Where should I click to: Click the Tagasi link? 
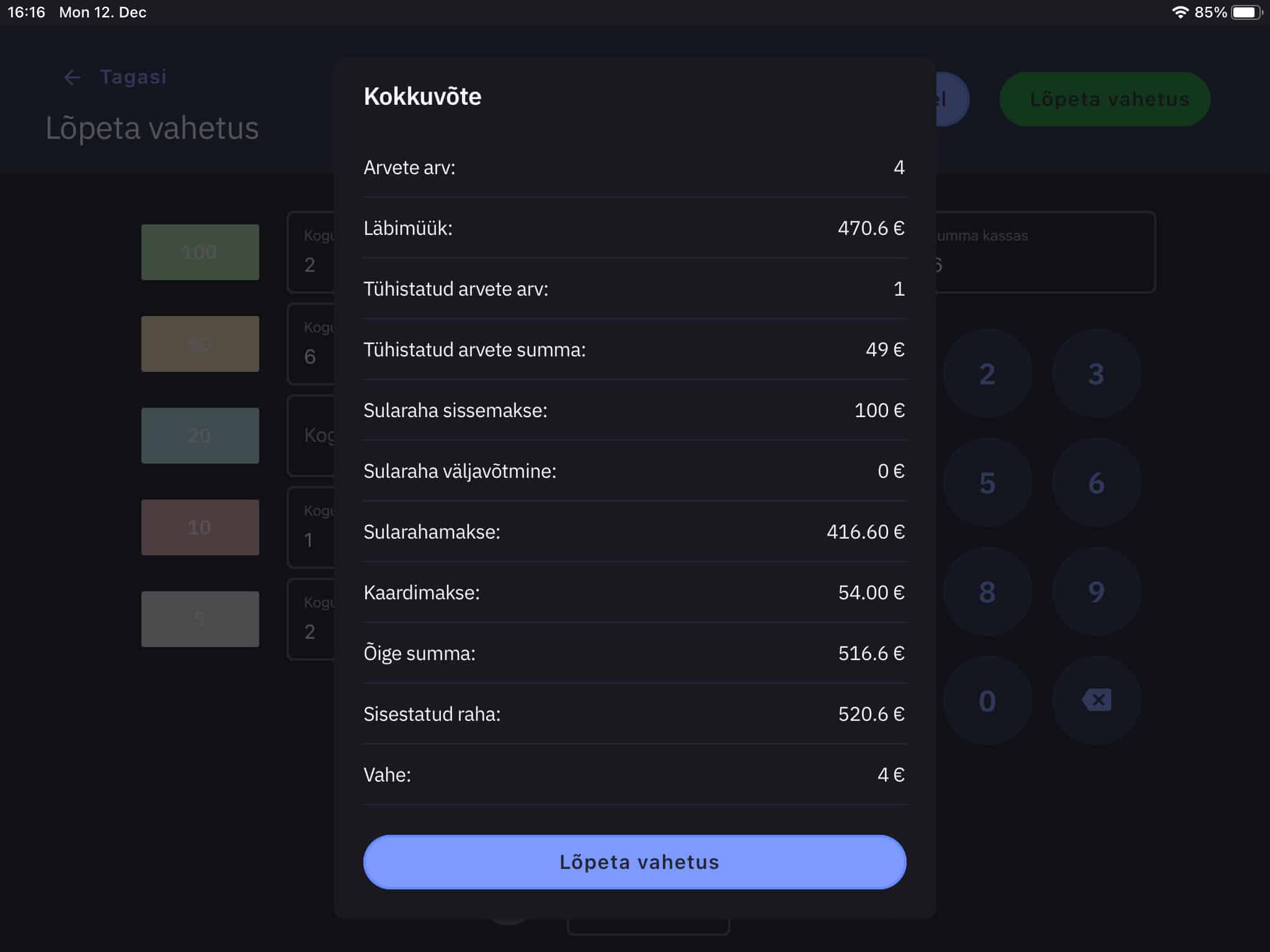point(133,77)
